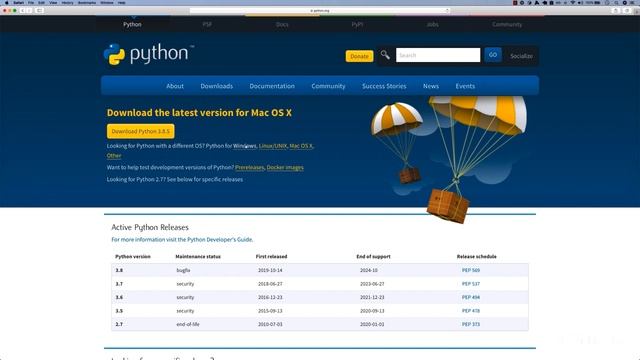Select the Python tab in top bar
Image resolution: width=640 pixels, height=360 pixels.
pyautogui.click(x=132, y=24)
